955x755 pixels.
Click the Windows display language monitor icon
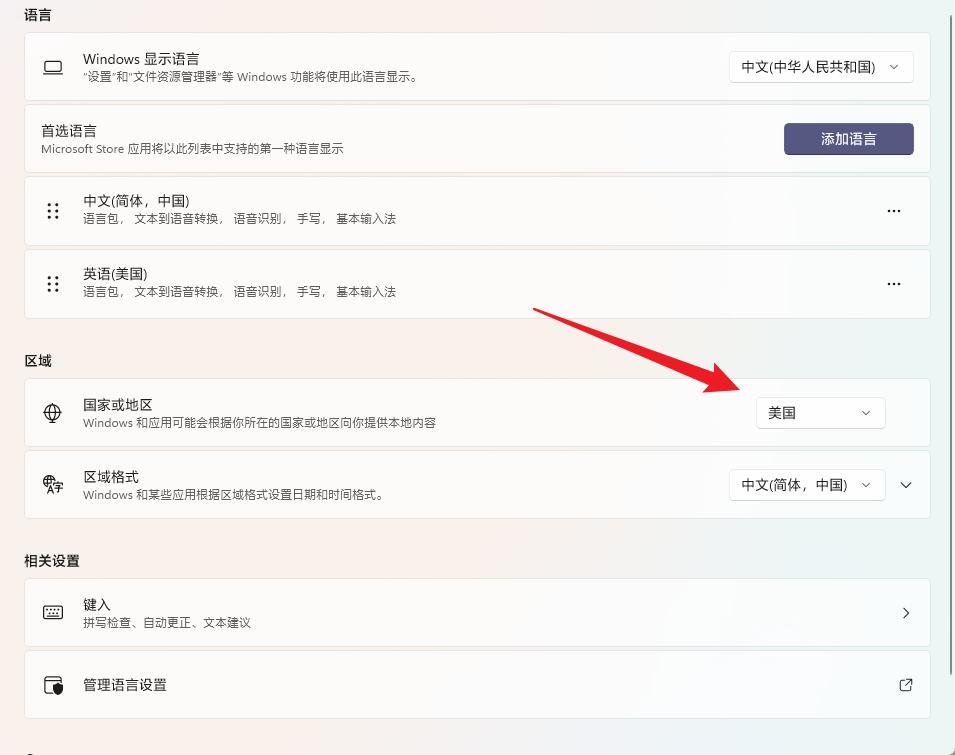(53, 68)
